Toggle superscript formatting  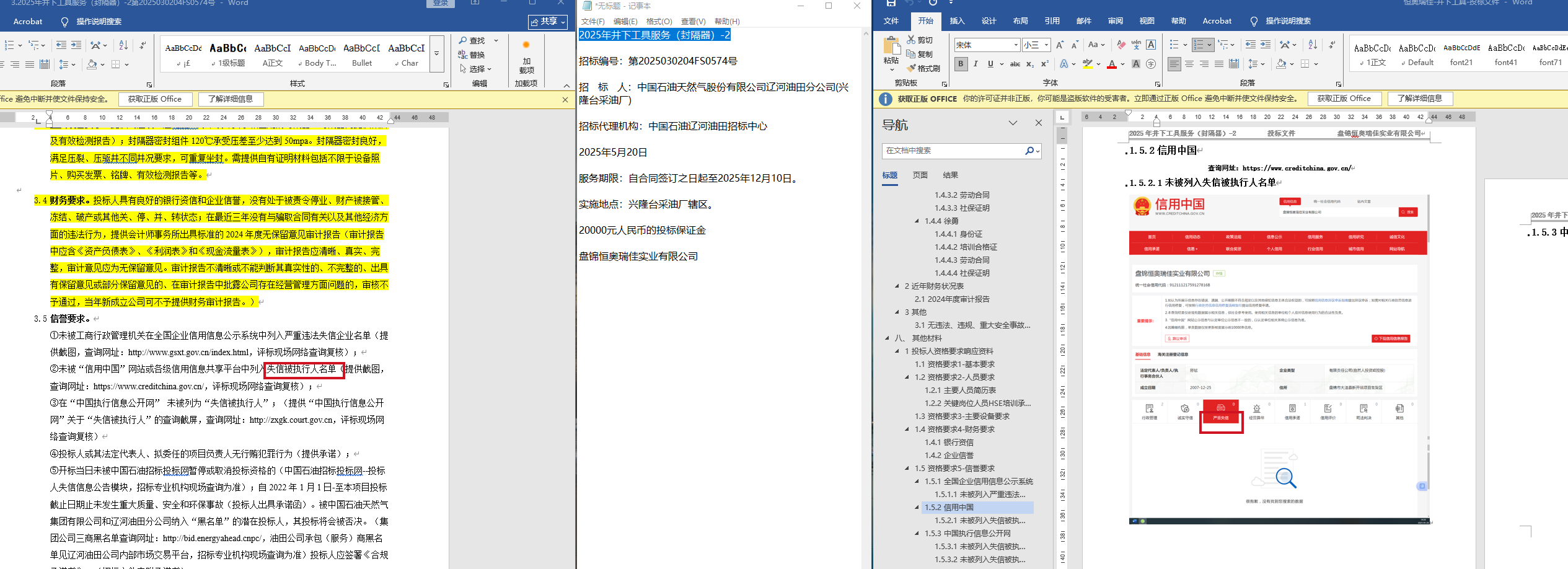pos(1045,64)
